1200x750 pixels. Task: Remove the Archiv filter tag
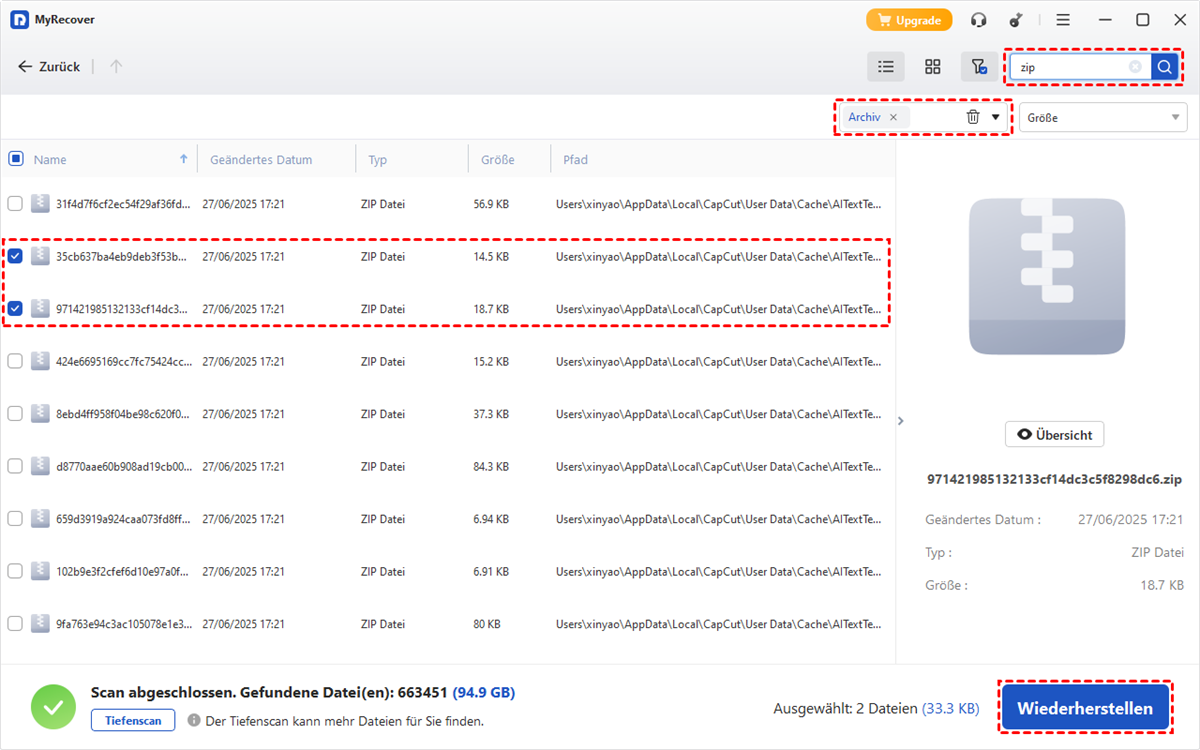tap(893, 117)
